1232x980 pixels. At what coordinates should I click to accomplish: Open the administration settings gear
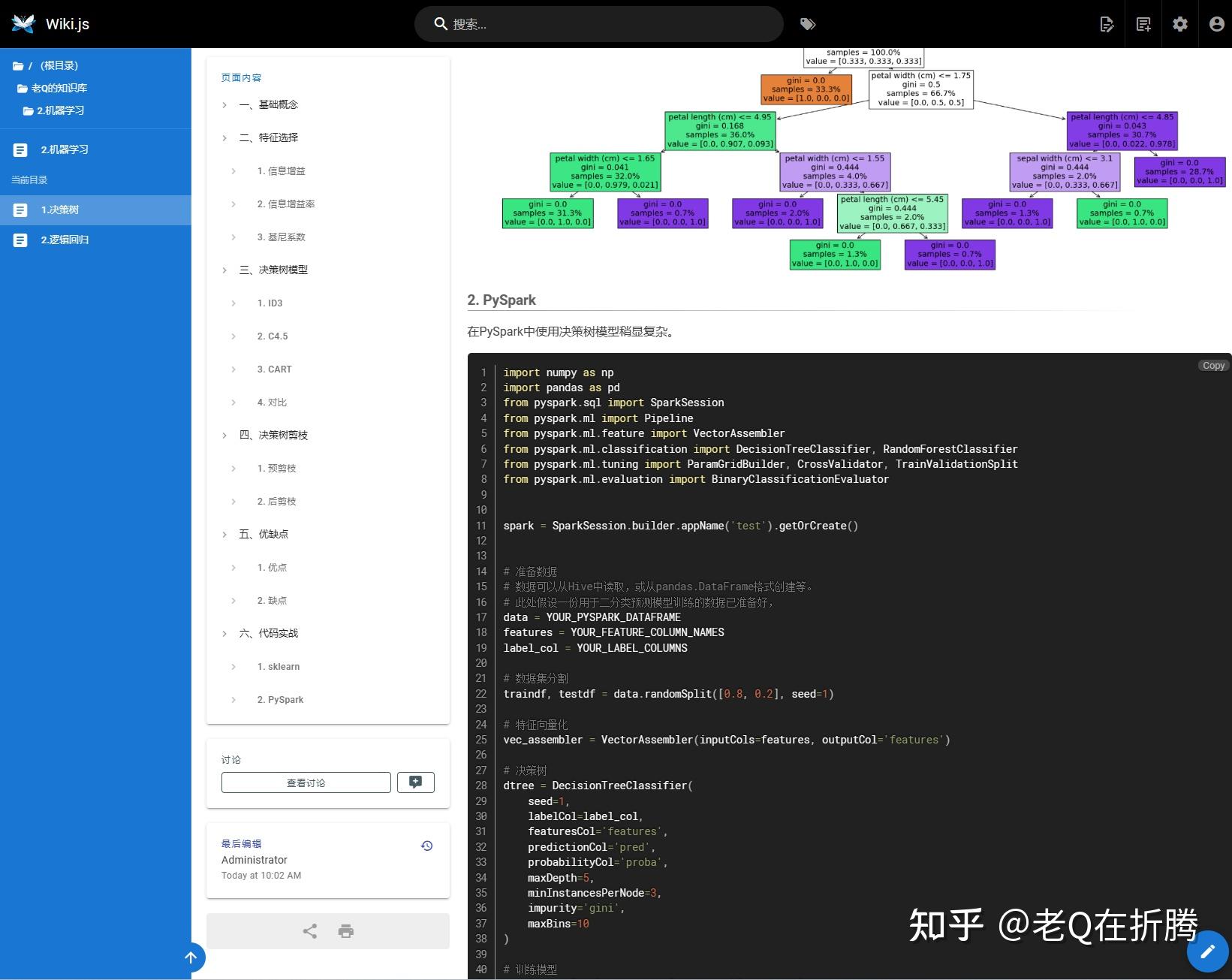pyautogui.click(x=1179, y=24)
